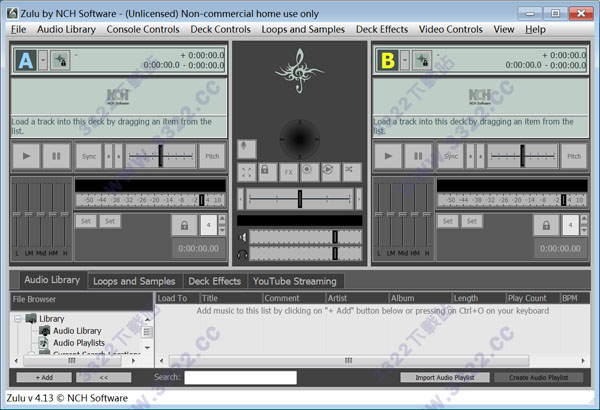Collapse the Library tree node
The height and width of the screenshot is (410, 600).
tap(18, 319)
